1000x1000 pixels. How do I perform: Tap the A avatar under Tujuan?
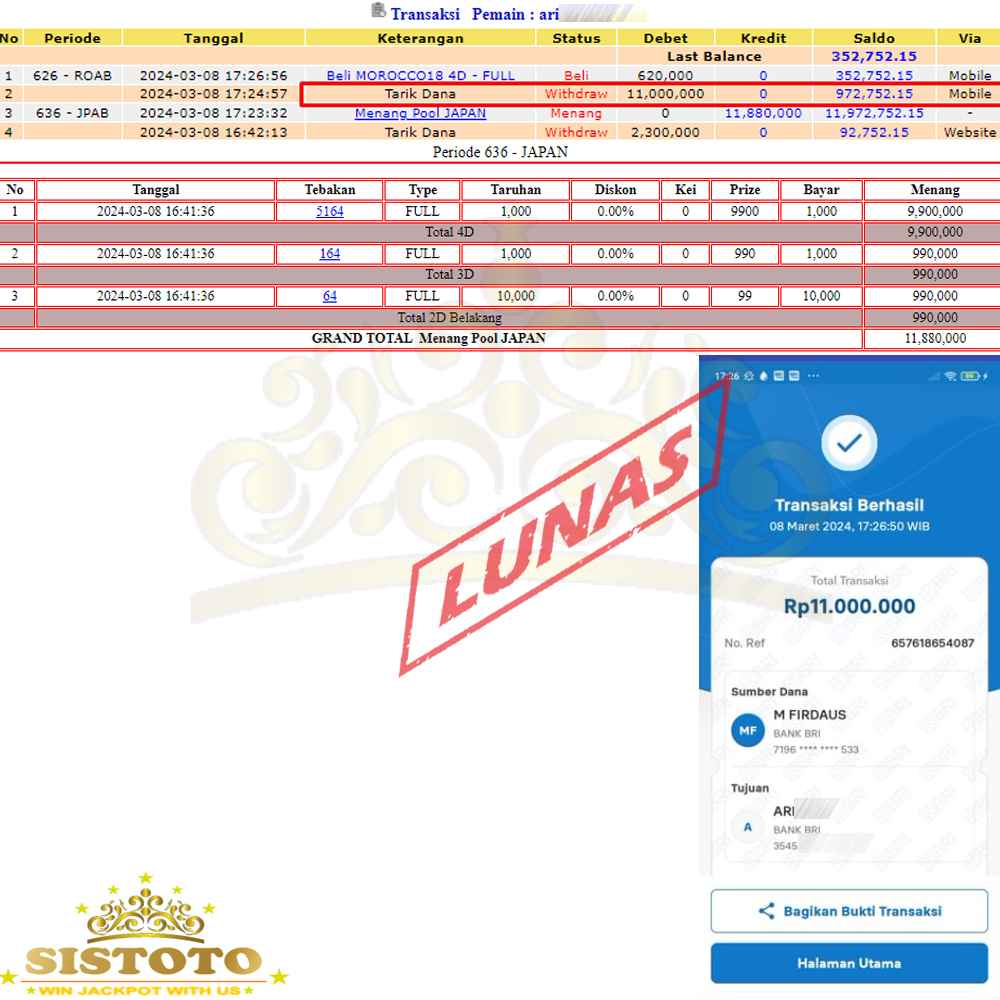(747, 827)
